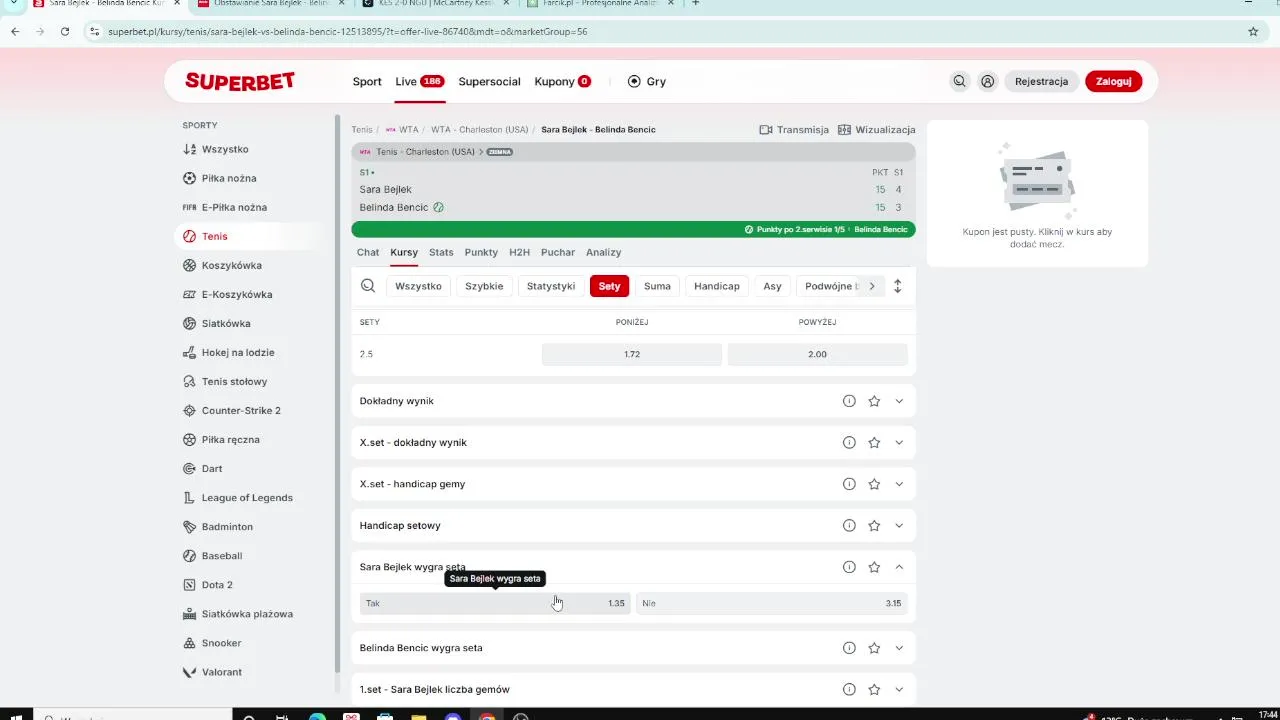Click the Badminton icon in sidebar
The width and height of the screenshot is (1280, 720).
click(190, 526)
